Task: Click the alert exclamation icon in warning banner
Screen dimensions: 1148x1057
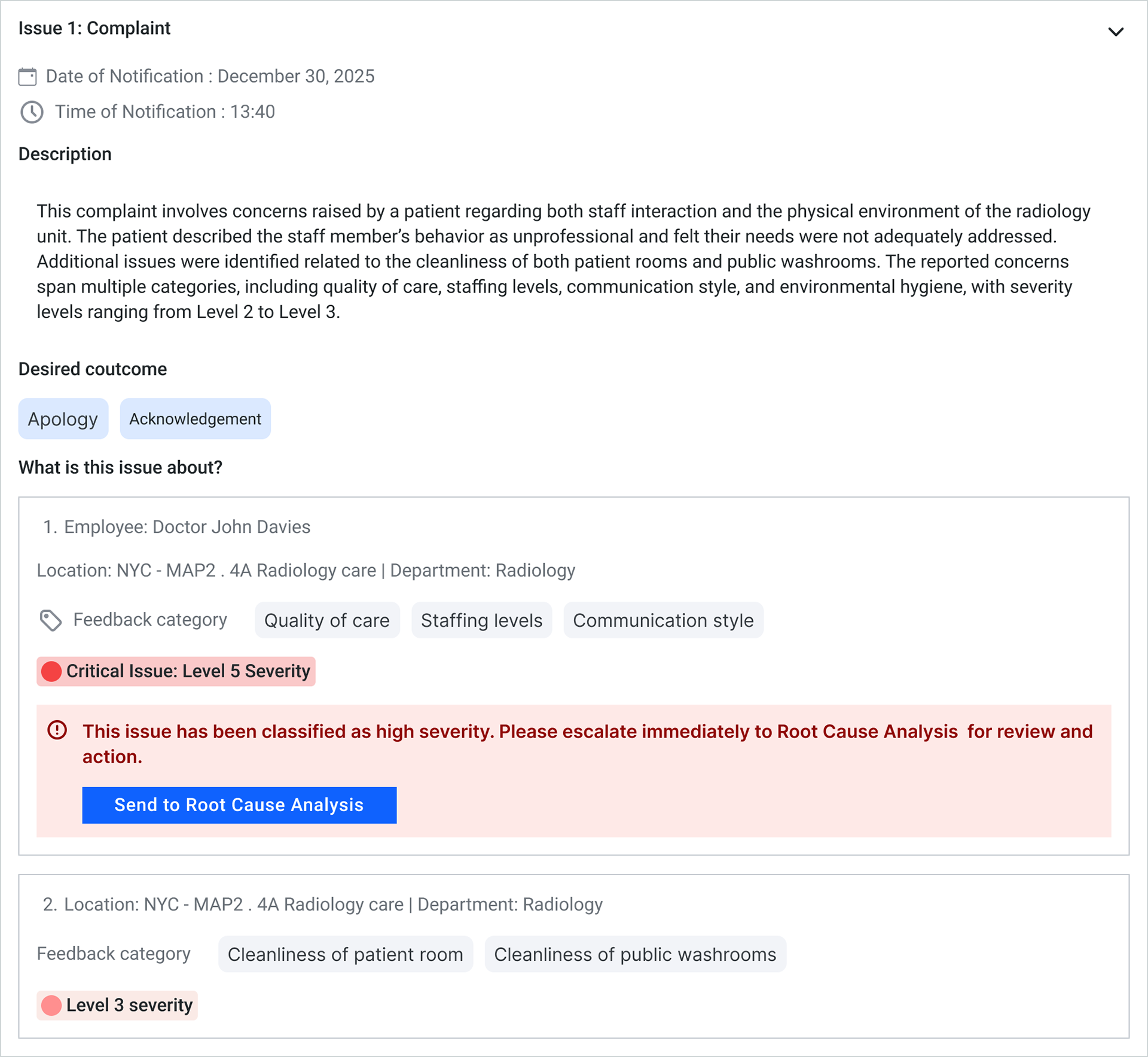Action: point(57,730)
